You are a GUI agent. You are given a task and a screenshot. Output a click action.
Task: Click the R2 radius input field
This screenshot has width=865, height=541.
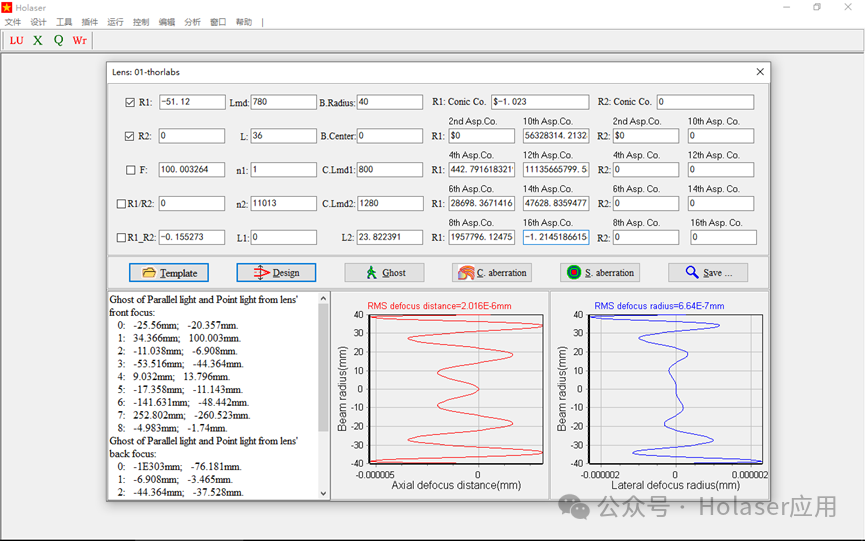coord(192,136)
